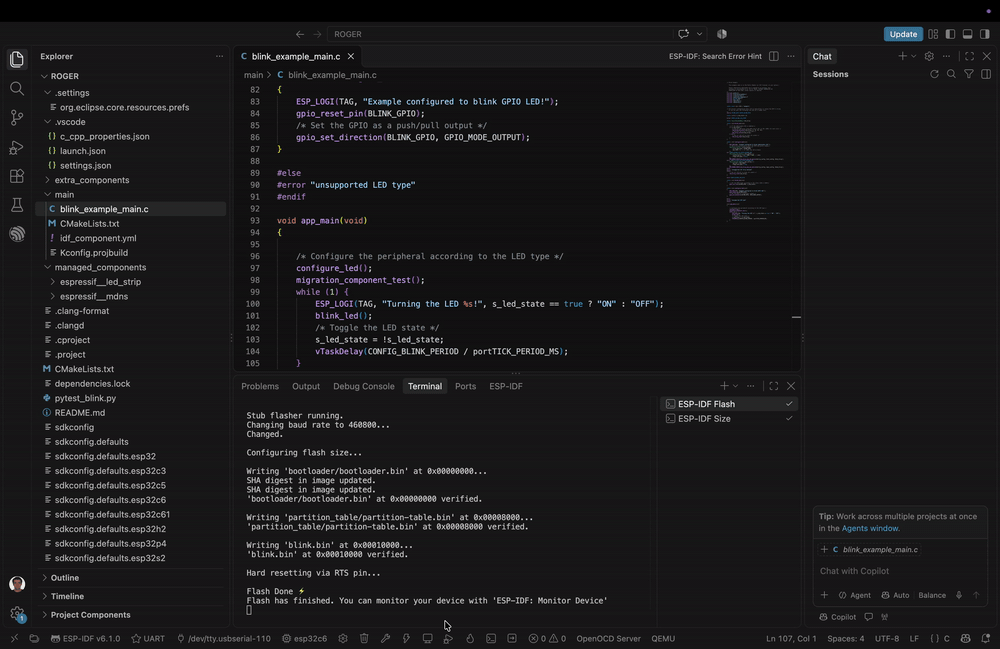The image size is (1000, 649).
Task: Open the ROGER command center search box
Action: [x=500, y=34]
